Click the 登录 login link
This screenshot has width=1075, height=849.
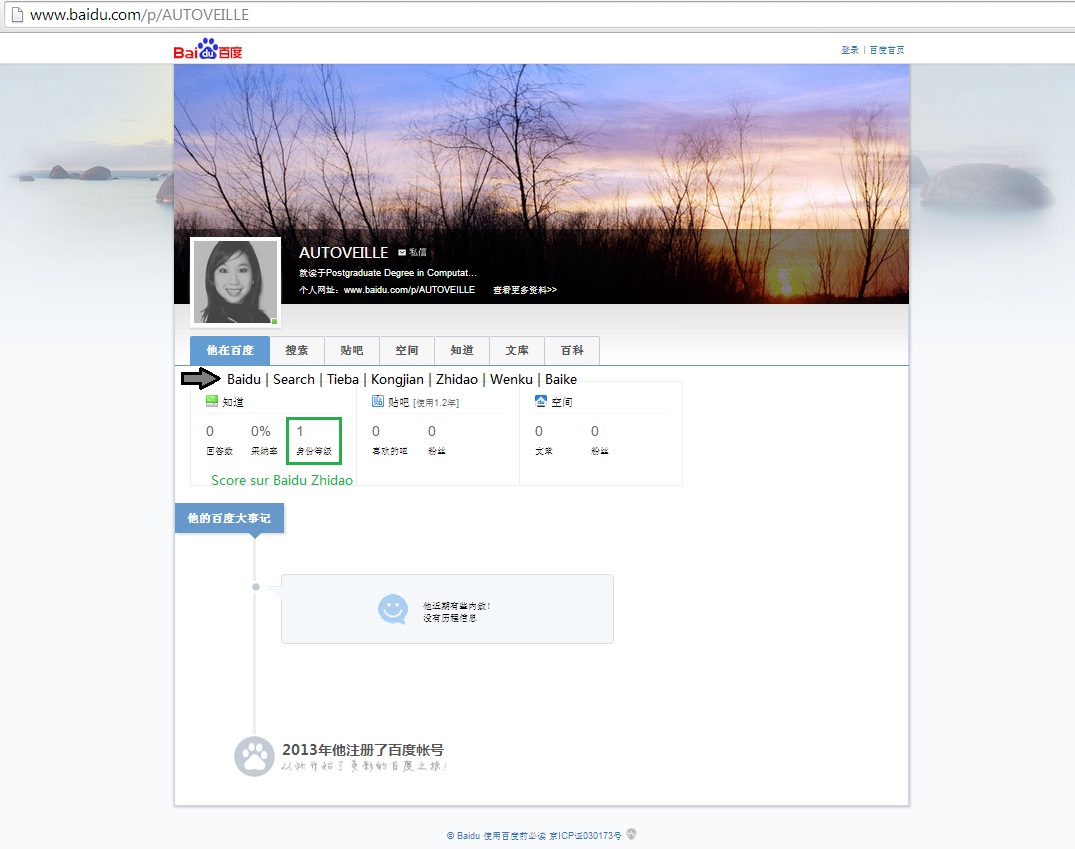tap(850, 50)
